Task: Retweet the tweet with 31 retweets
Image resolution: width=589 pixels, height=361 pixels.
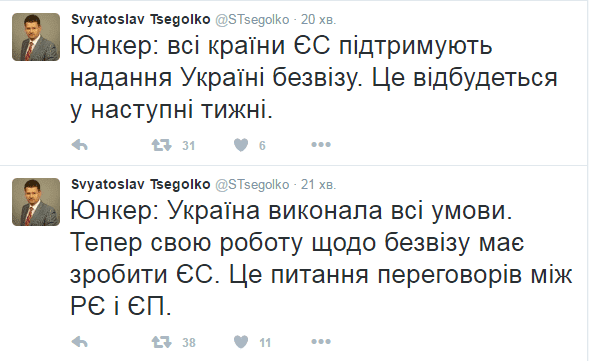Action: click(162, 145)
